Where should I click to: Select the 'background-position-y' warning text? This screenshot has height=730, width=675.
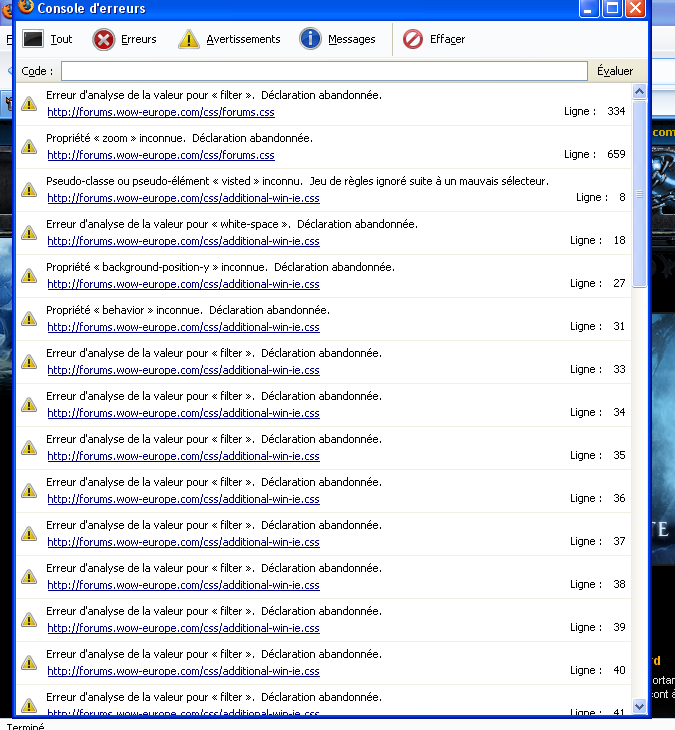tap(220, 267)
